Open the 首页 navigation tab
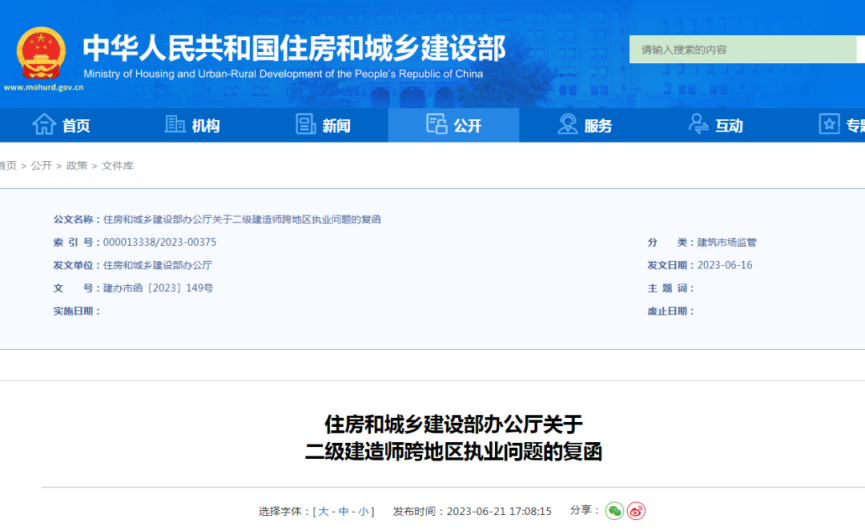Image resolution: width=865 pixels, height=531 pixels. click(x=61, y=125)
